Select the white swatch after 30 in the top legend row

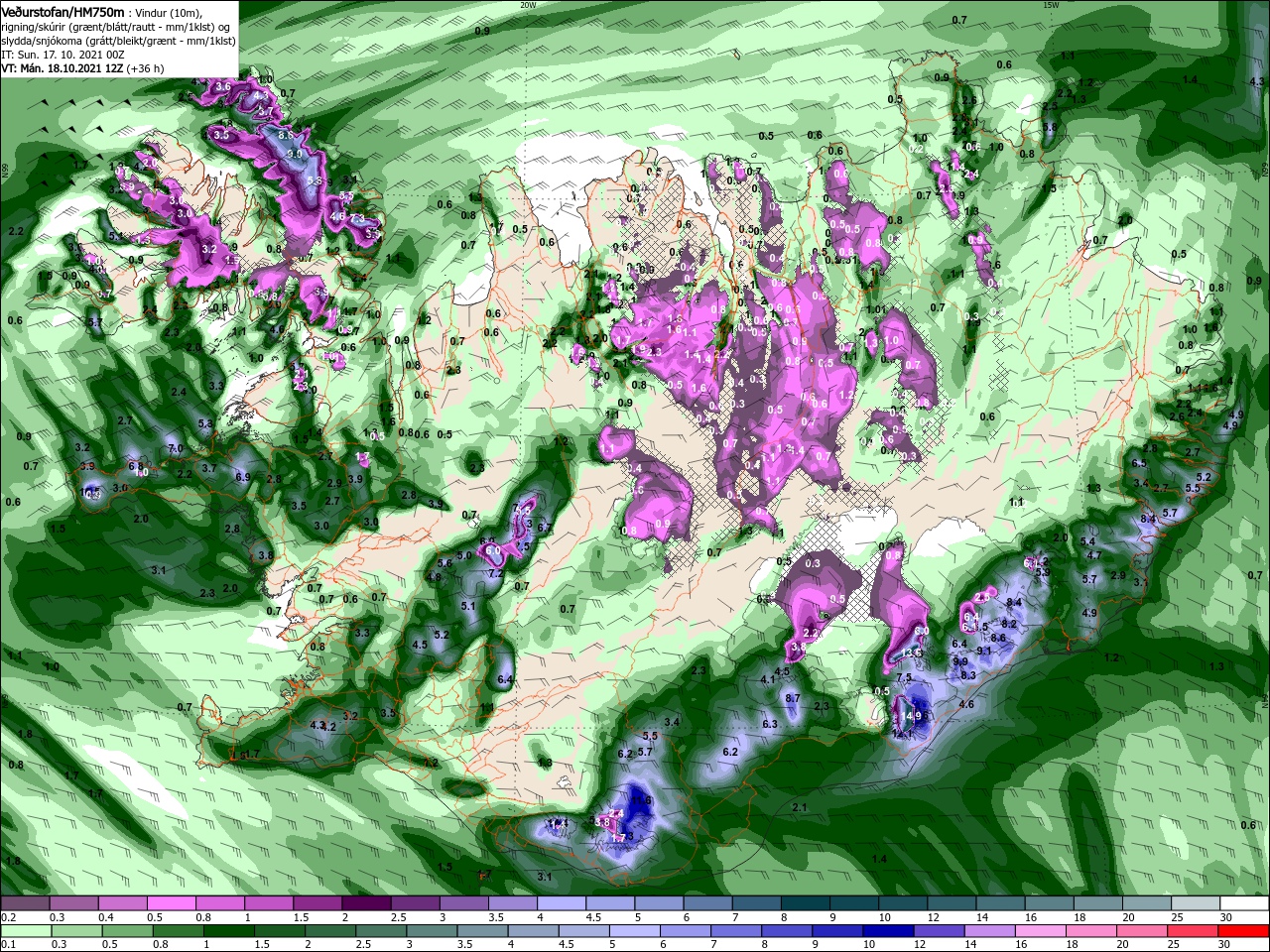pos(1243,903)
